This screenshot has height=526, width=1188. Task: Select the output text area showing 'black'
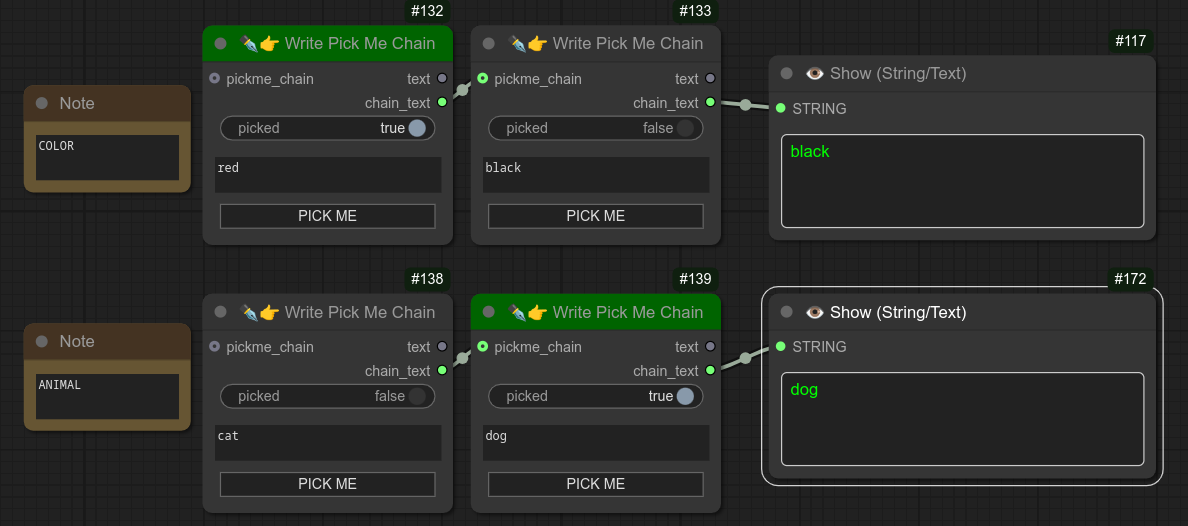(961, 181)
